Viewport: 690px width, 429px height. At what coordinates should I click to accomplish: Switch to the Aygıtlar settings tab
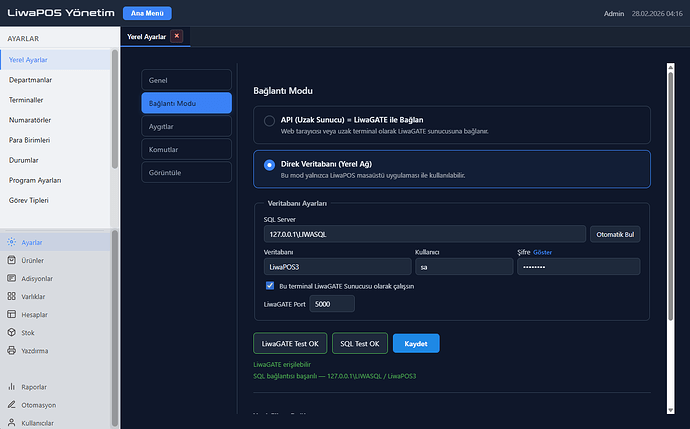click(186, 127)
